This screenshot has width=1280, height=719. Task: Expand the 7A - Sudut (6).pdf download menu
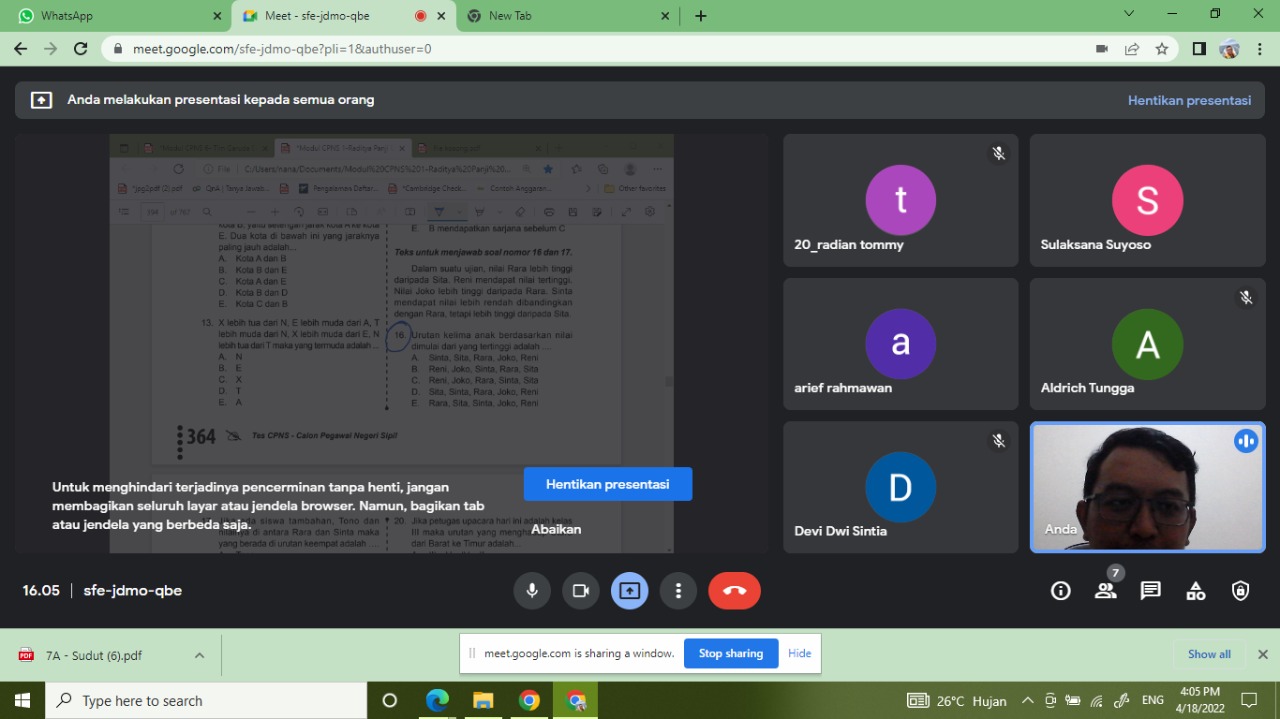click(199, 655)
